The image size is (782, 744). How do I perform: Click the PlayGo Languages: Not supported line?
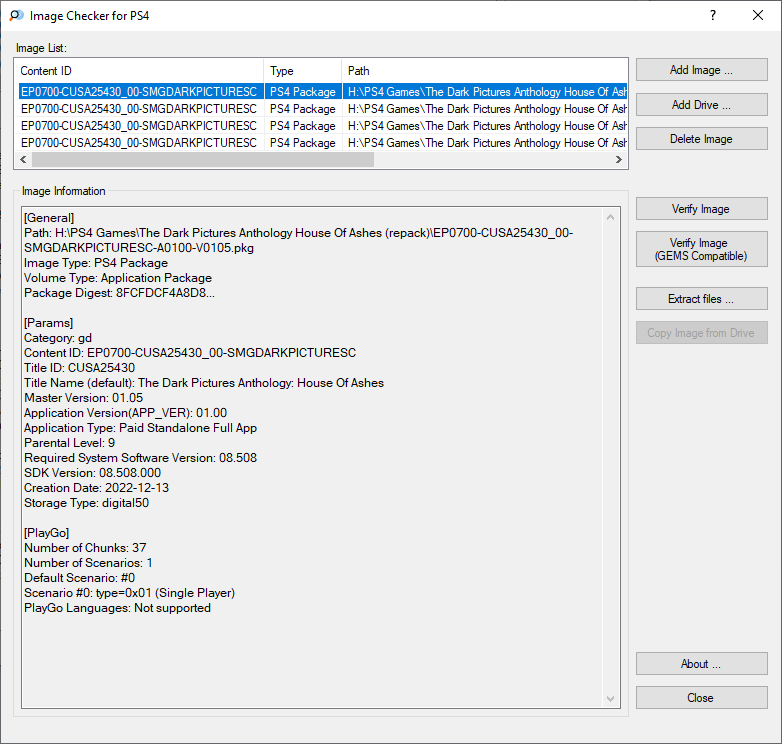(x=117, y=608)
